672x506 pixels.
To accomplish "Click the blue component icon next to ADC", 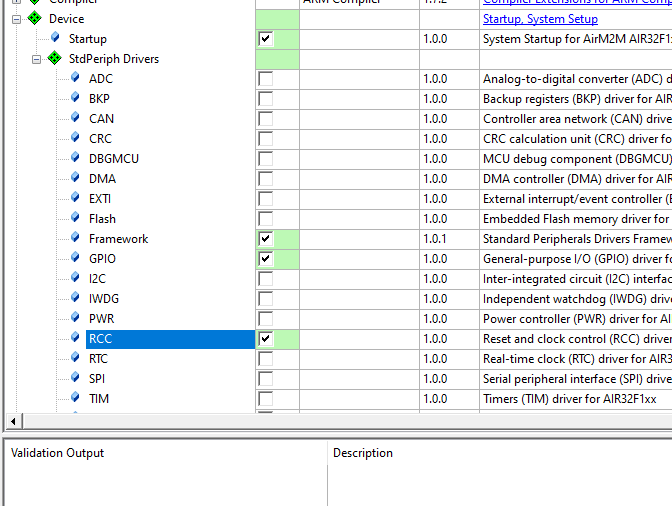I will coord(75,79).
